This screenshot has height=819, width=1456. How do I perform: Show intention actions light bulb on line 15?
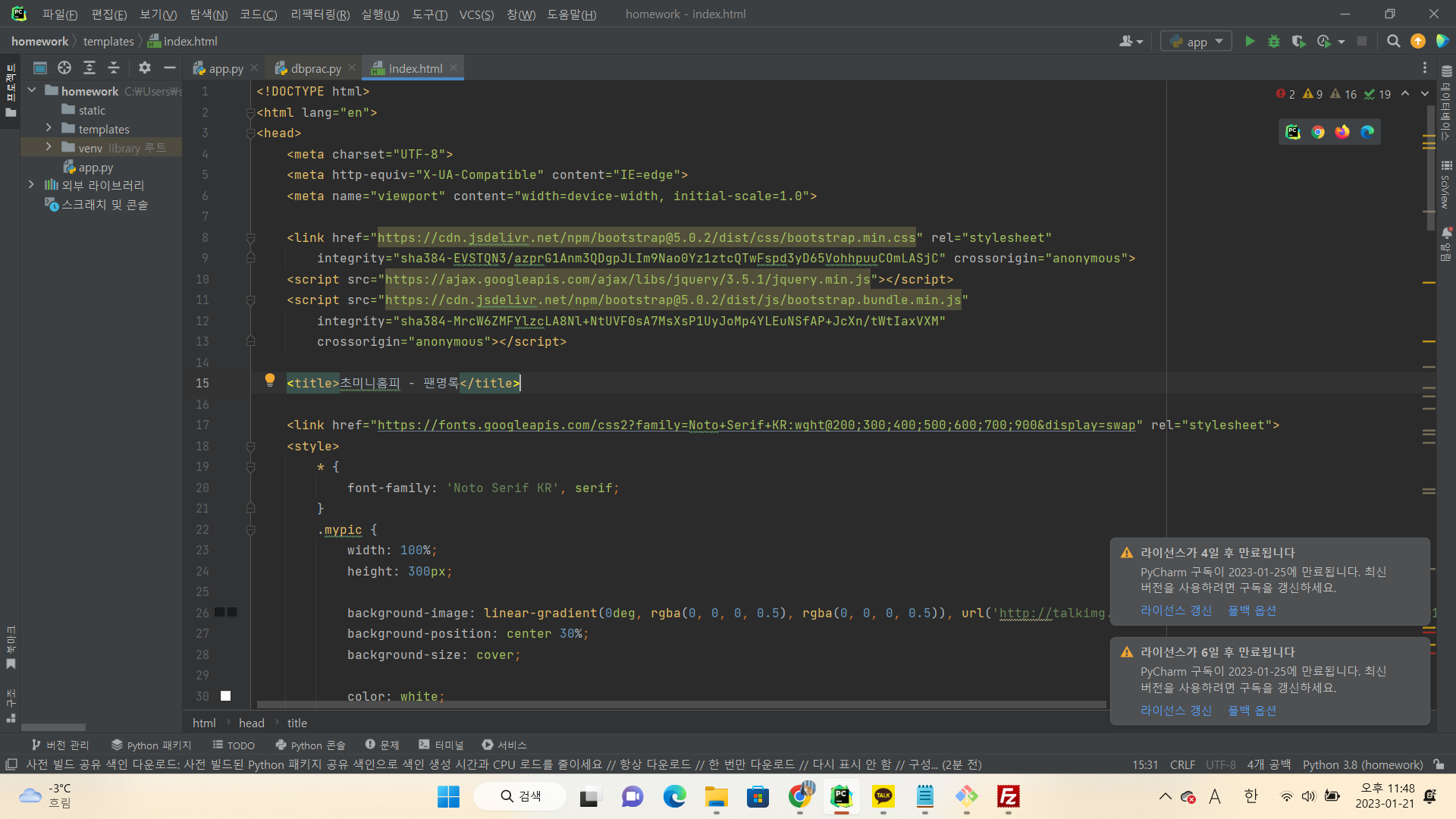pos(269,381)
